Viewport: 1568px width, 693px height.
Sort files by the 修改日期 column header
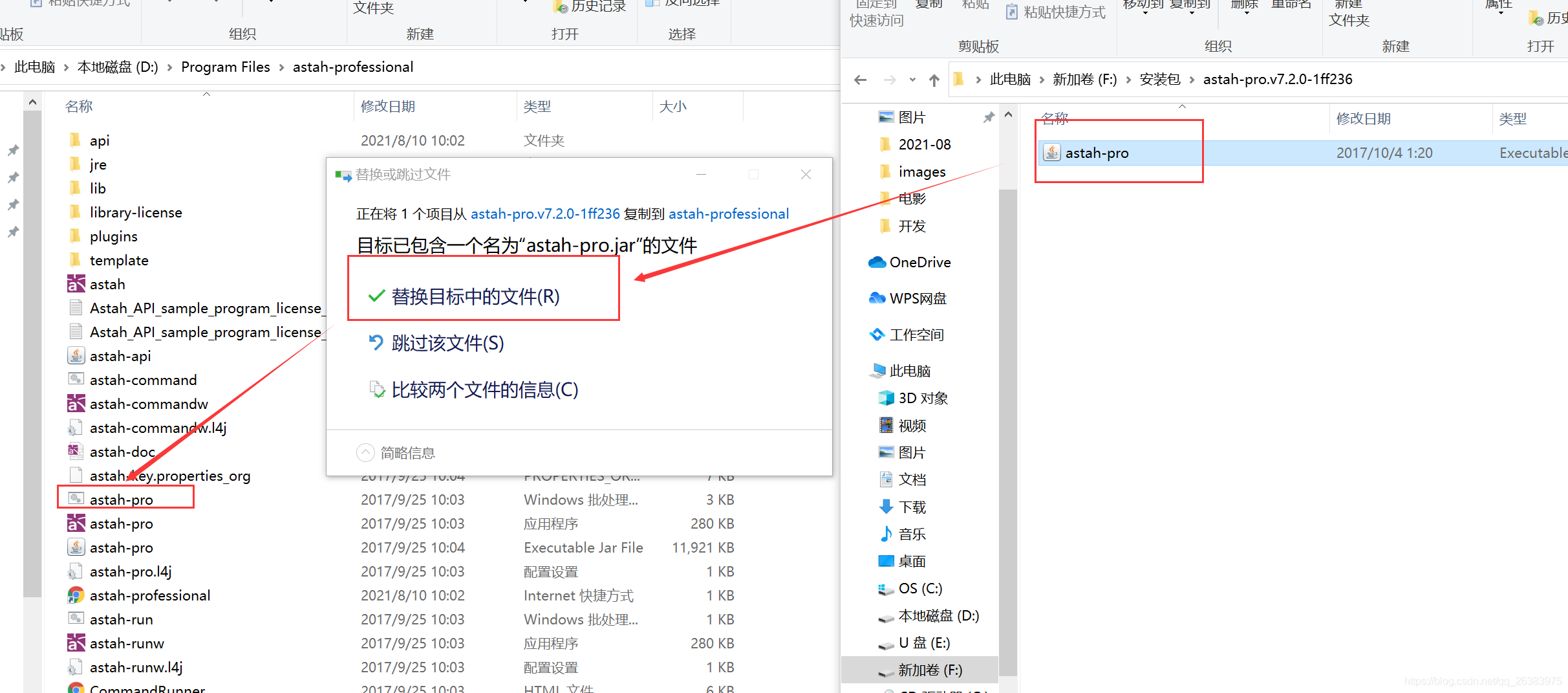(388, 106)
